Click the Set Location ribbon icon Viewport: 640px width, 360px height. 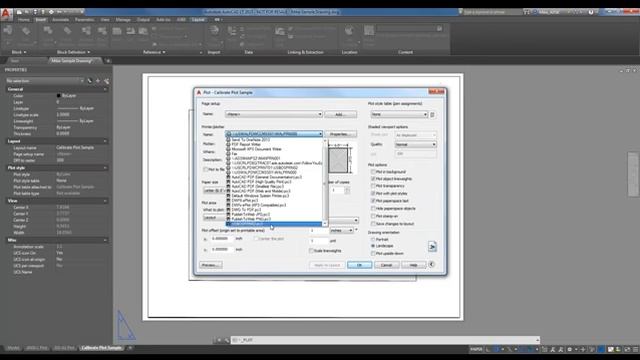click(349, 31)
